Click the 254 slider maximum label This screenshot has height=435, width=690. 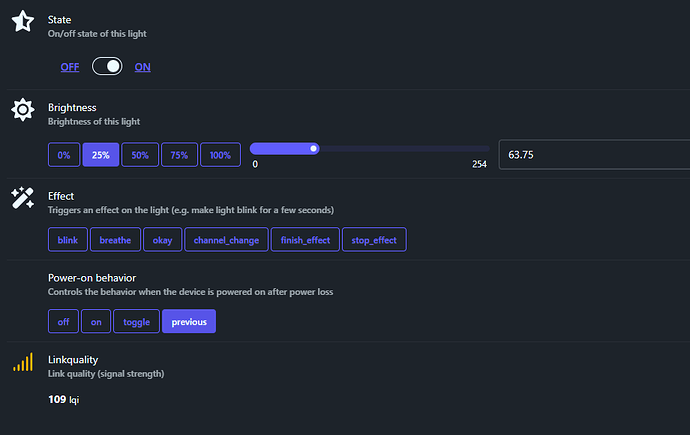pos(479,164)
